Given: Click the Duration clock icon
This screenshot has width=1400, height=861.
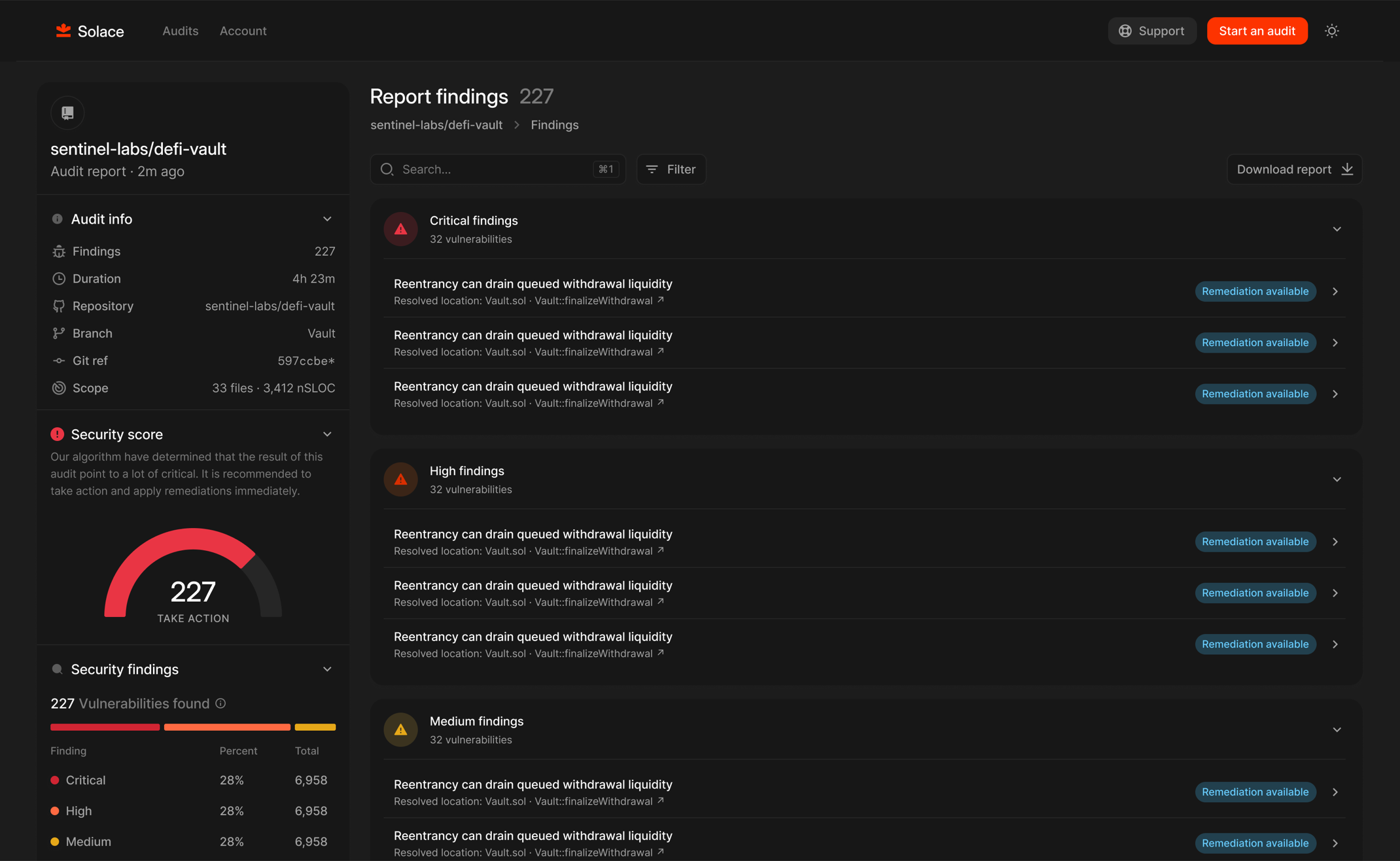Looking at the screenshot, I should coord(59,279).
